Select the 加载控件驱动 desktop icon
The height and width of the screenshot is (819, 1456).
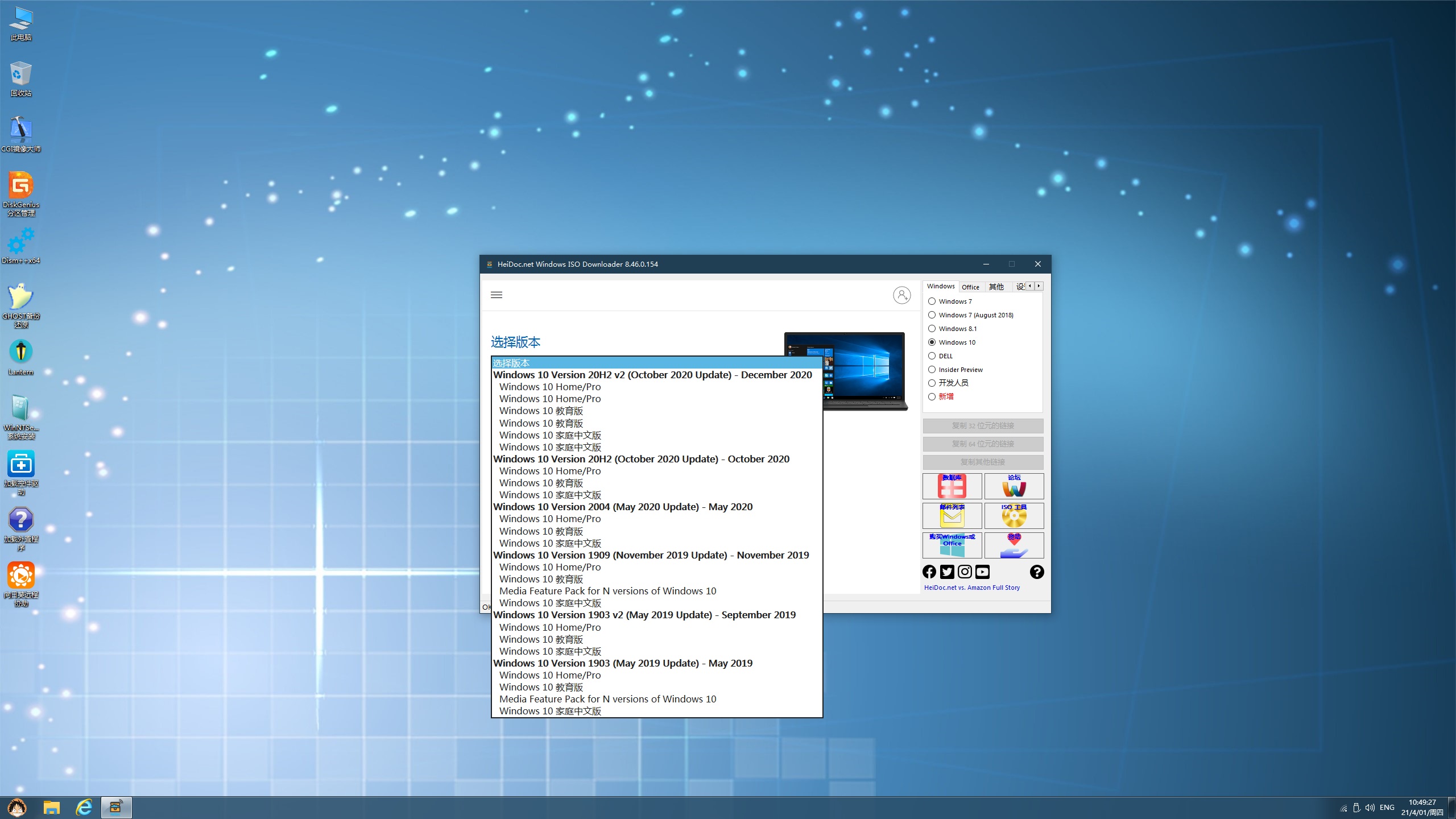(x=21, y=473)
